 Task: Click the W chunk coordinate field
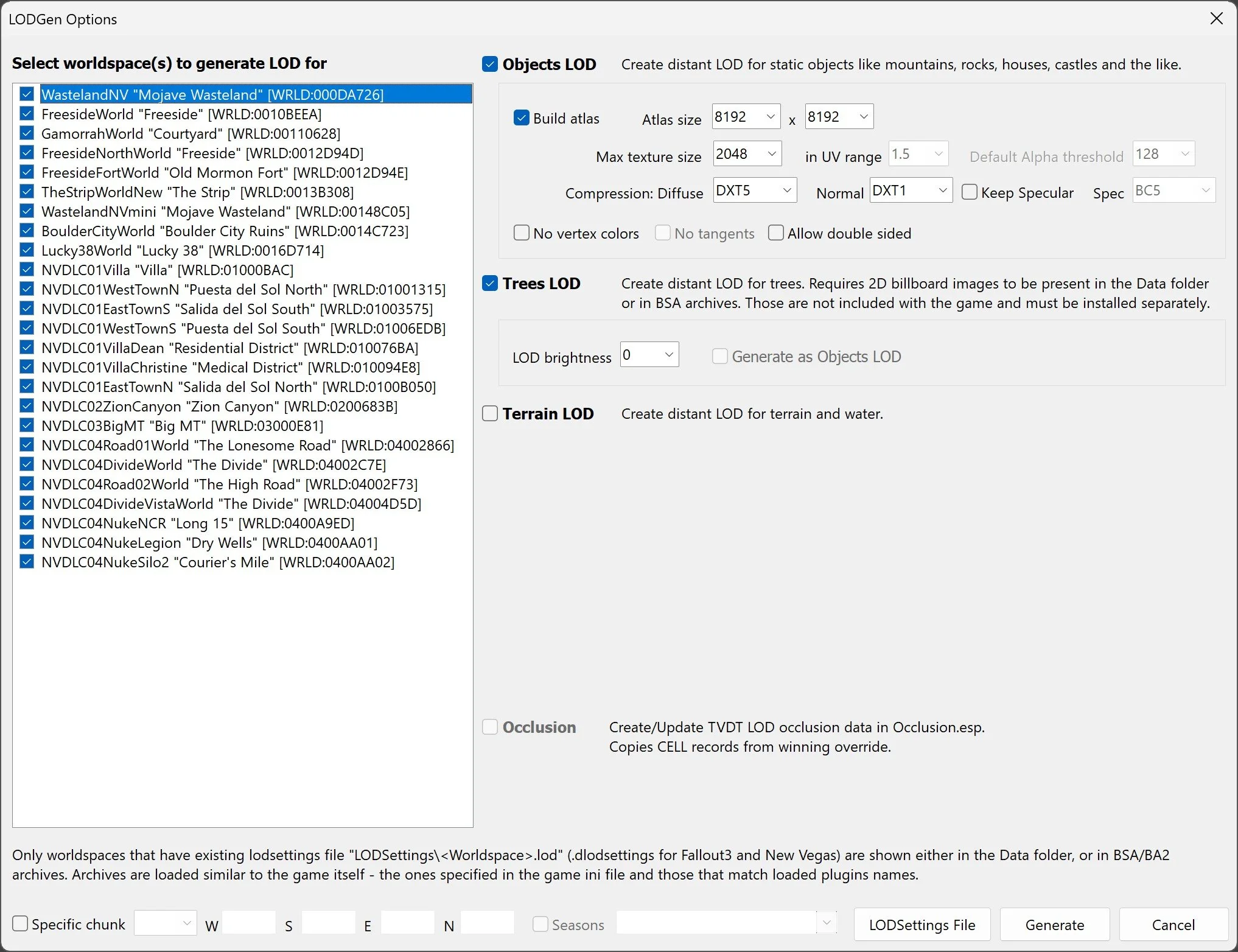click(248, 923)
